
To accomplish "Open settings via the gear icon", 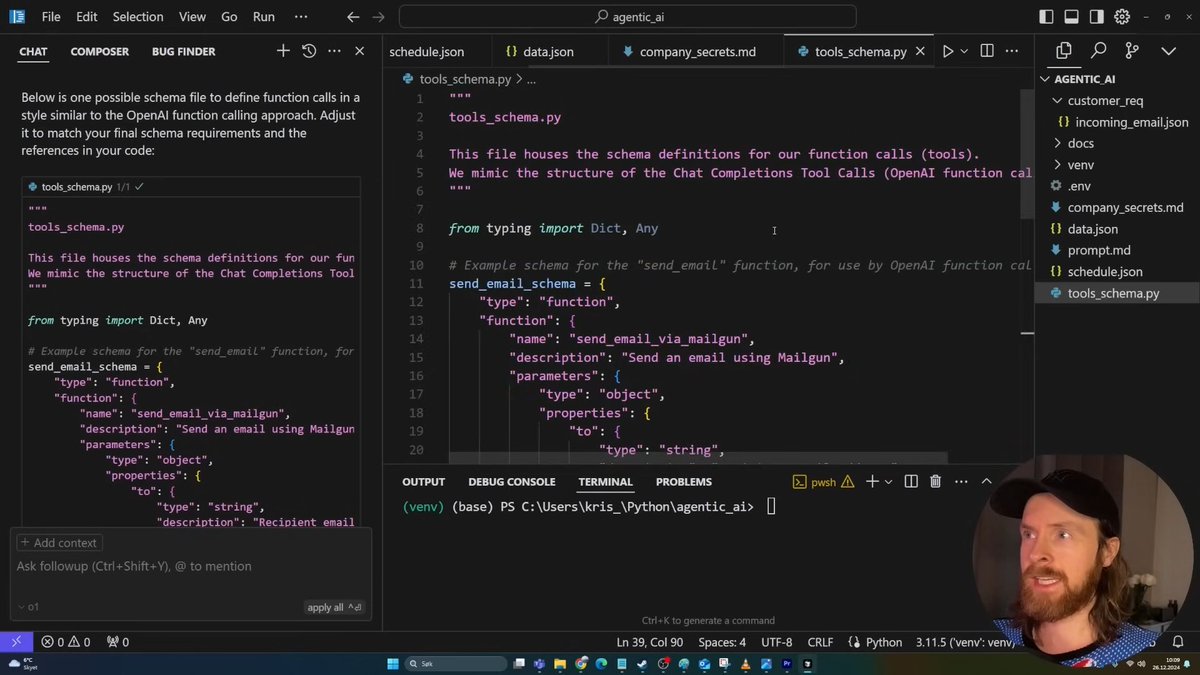I will (x=1122, y=17).
